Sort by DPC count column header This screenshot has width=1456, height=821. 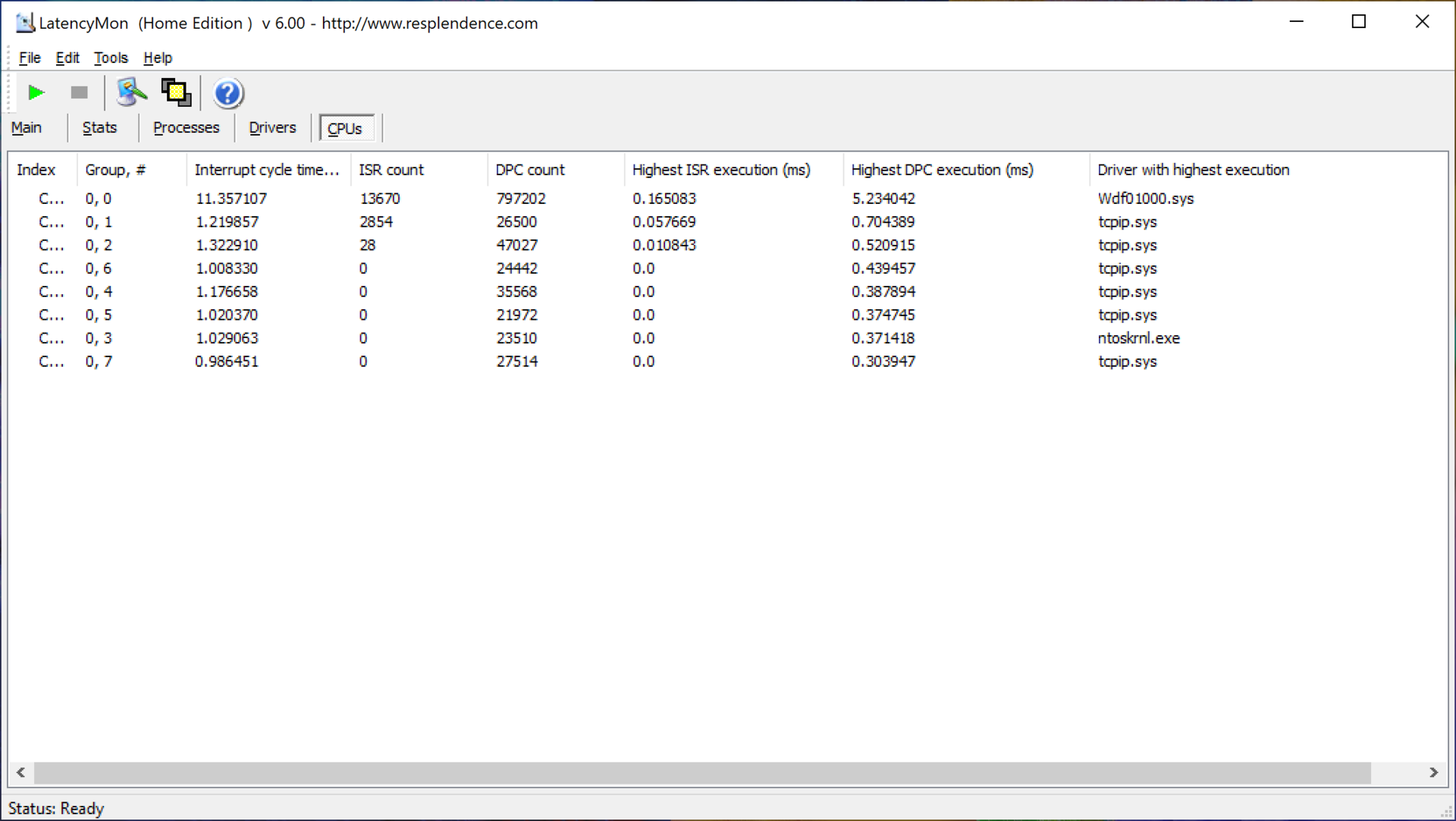(x=529, y=170)
